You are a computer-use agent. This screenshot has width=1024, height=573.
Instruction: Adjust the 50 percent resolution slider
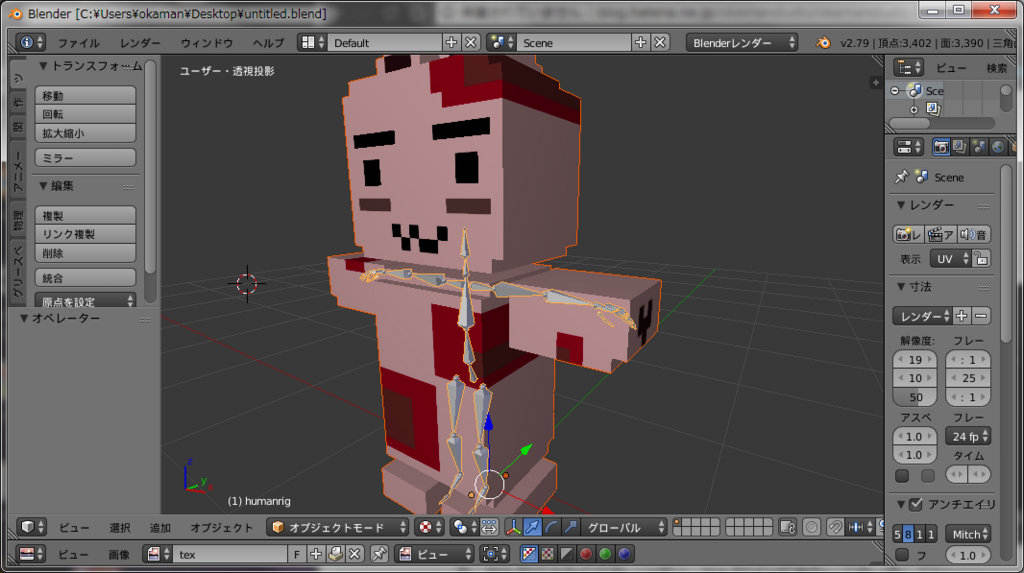click(915, 397)
